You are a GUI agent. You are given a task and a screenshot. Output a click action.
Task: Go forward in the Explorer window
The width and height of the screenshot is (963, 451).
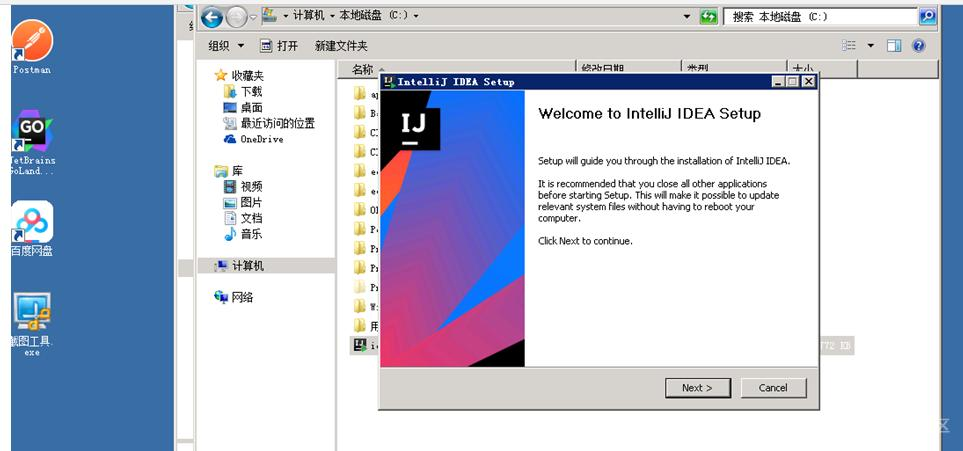click(x=236, y=17)
